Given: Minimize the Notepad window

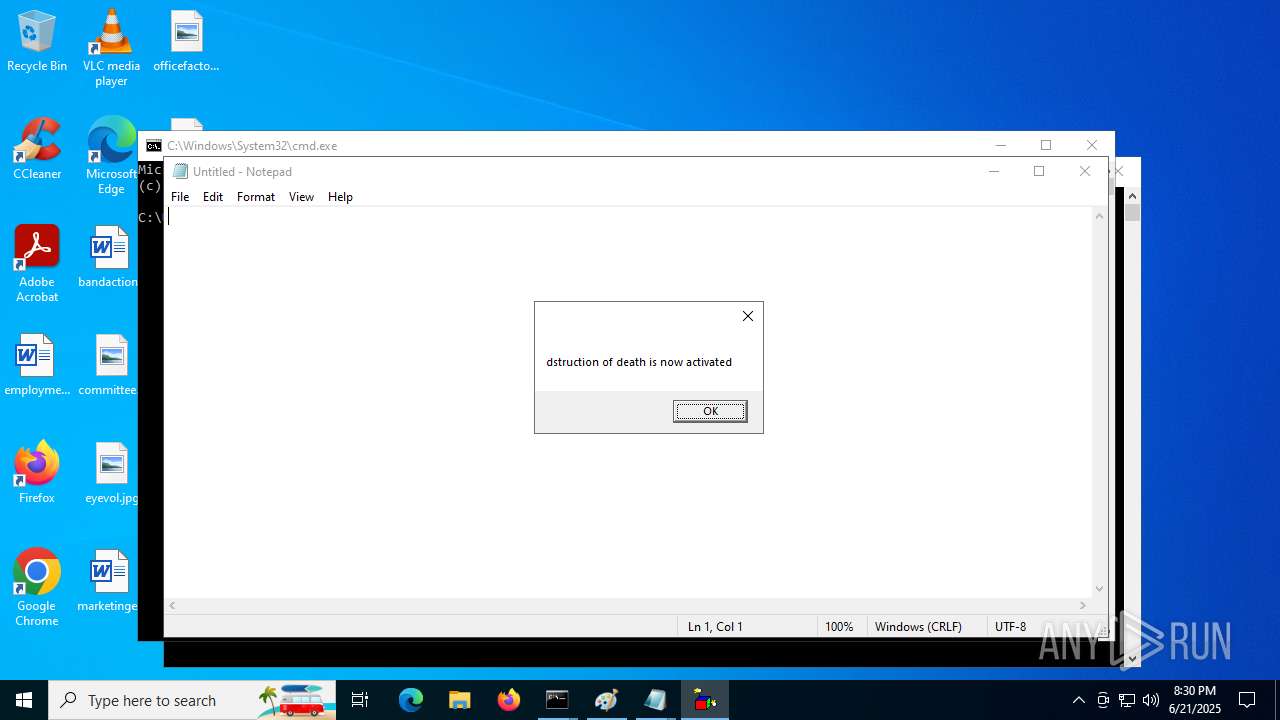Looking at the screenshot, I should tap(994, 171).
